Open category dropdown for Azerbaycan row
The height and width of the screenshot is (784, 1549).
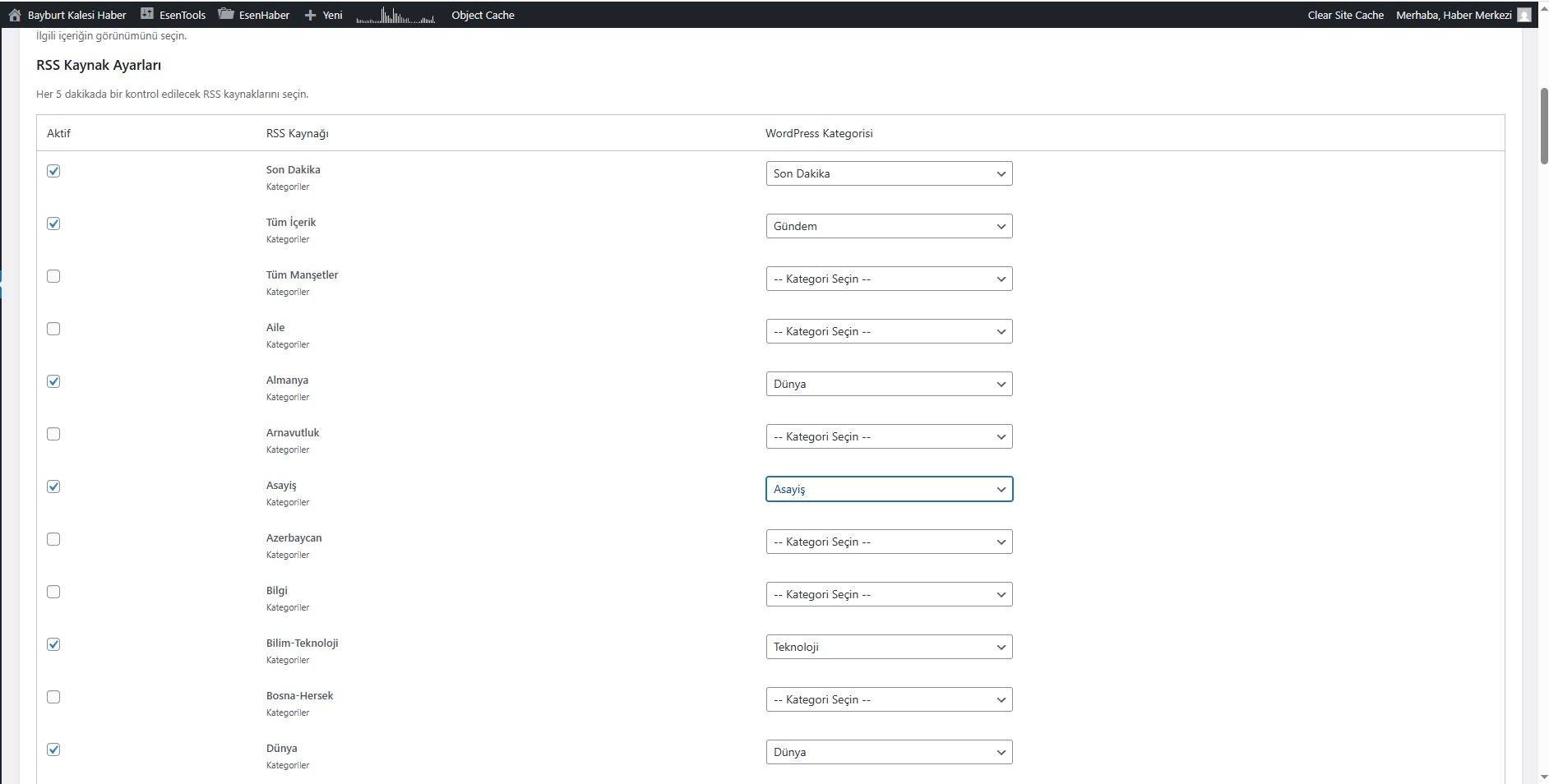889,542
